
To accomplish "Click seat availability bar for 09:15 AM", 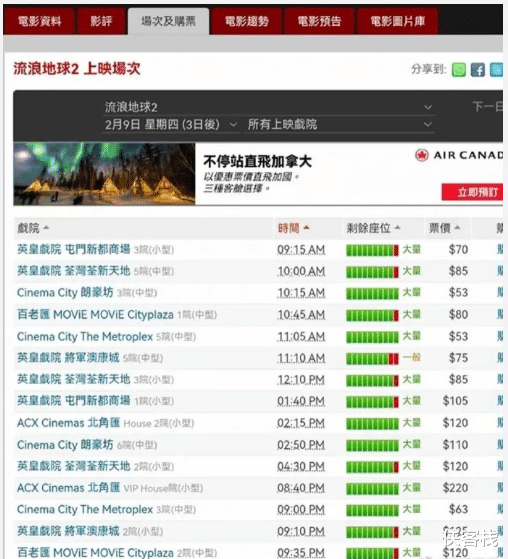I will pos(372,250).
